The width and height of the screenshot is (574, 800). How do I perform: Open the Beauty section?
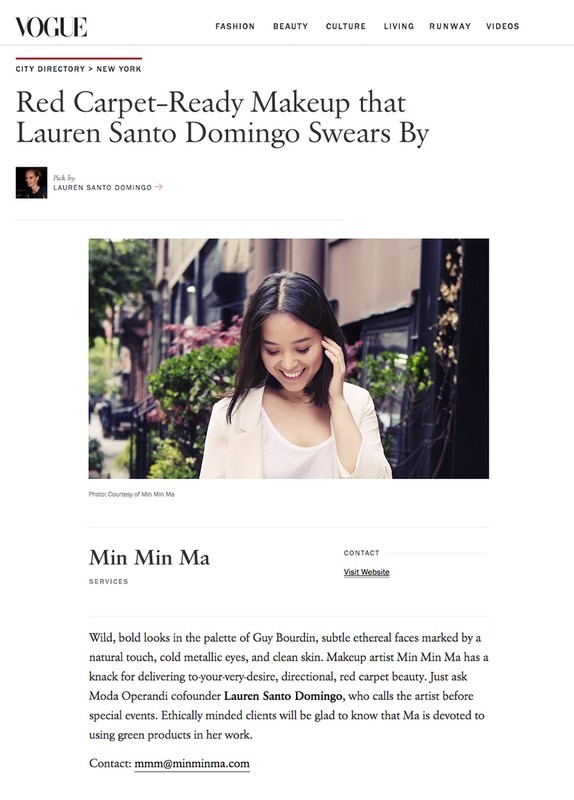point(290,26)
